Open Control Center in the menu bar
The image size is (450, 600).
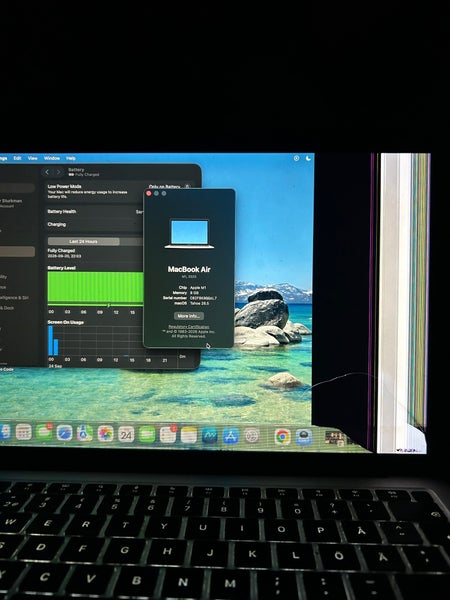(x=296, y=158)
